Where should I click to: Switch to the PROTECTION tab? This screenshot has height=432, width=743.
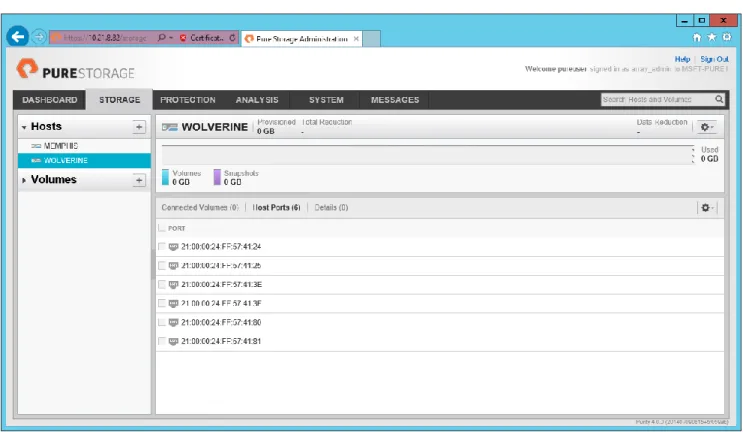188,100
